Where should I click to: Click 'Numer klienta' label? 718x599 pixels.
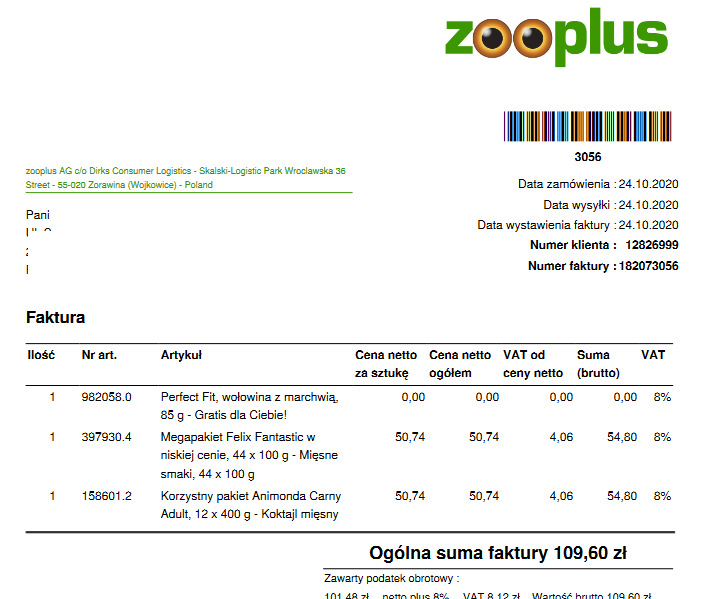click(573, 245)
